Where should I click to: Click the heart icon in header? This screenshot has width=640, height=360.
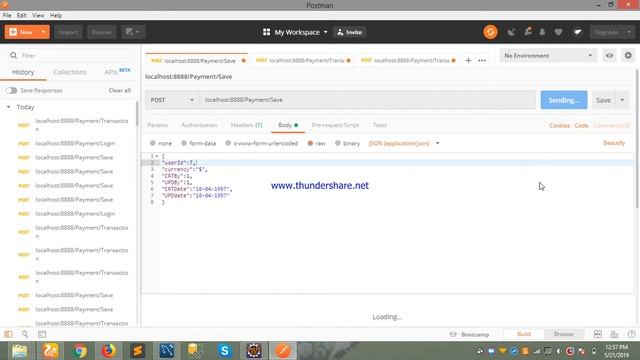point(558,32)
